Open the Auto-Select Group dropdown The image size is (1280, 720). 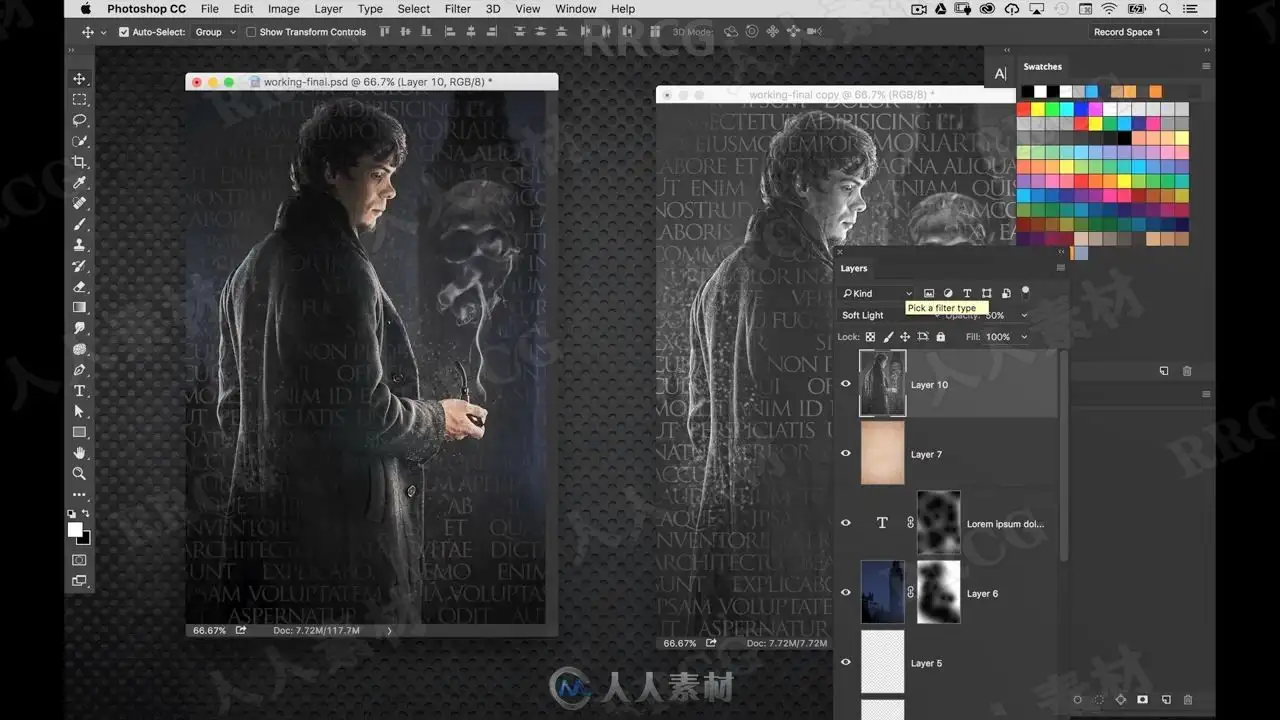(215, 32)
